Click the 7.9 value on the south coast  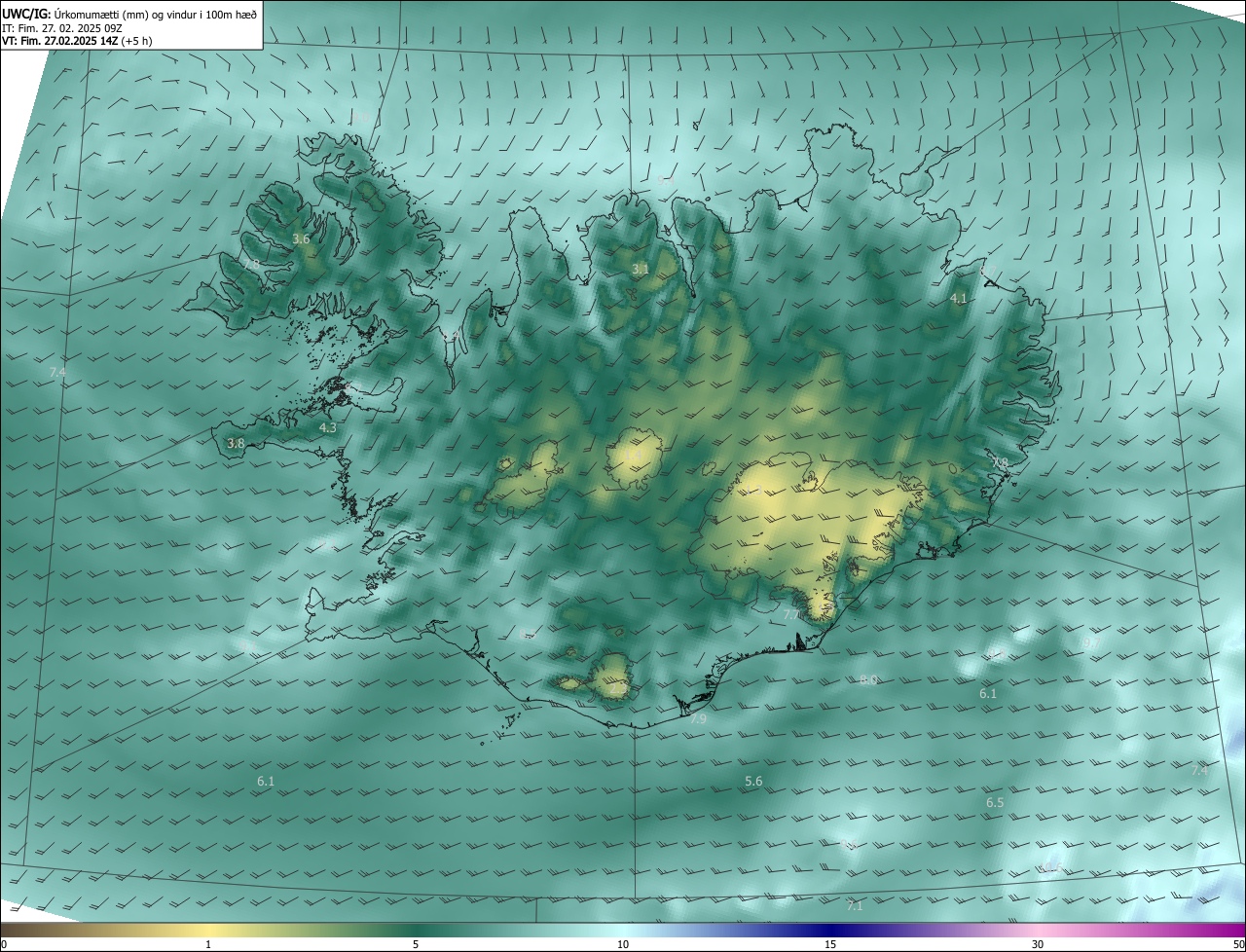point(698,718)
